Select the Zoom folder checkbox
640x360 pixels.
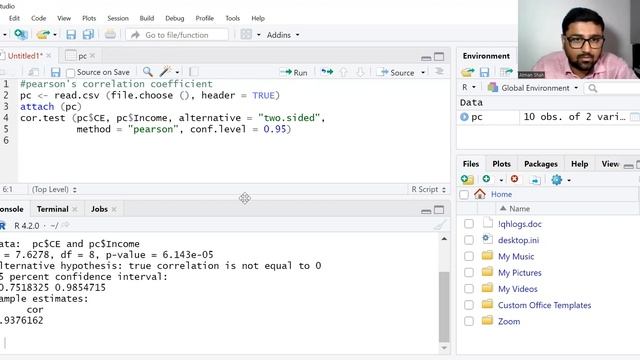coord(469,321)
